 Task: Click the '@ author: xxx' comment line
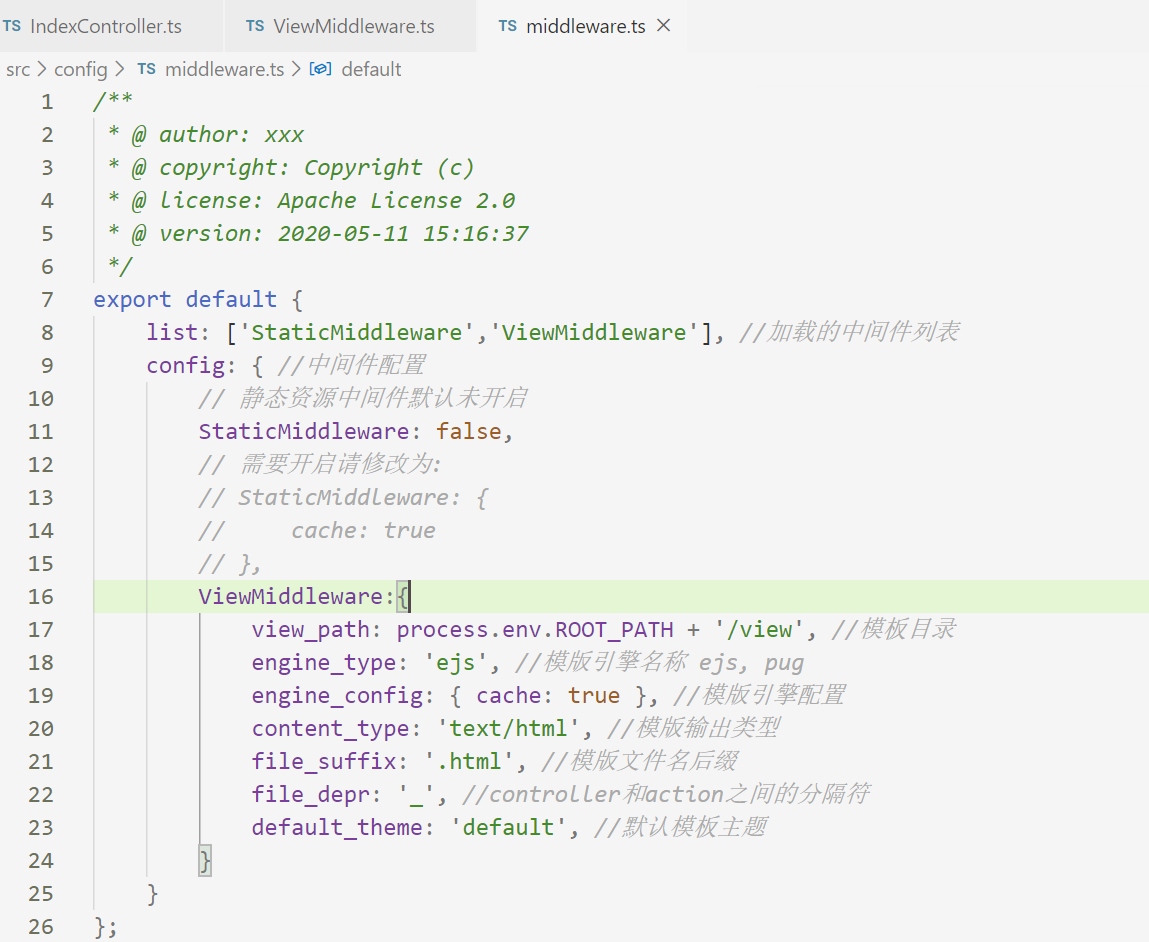point(206,135)
